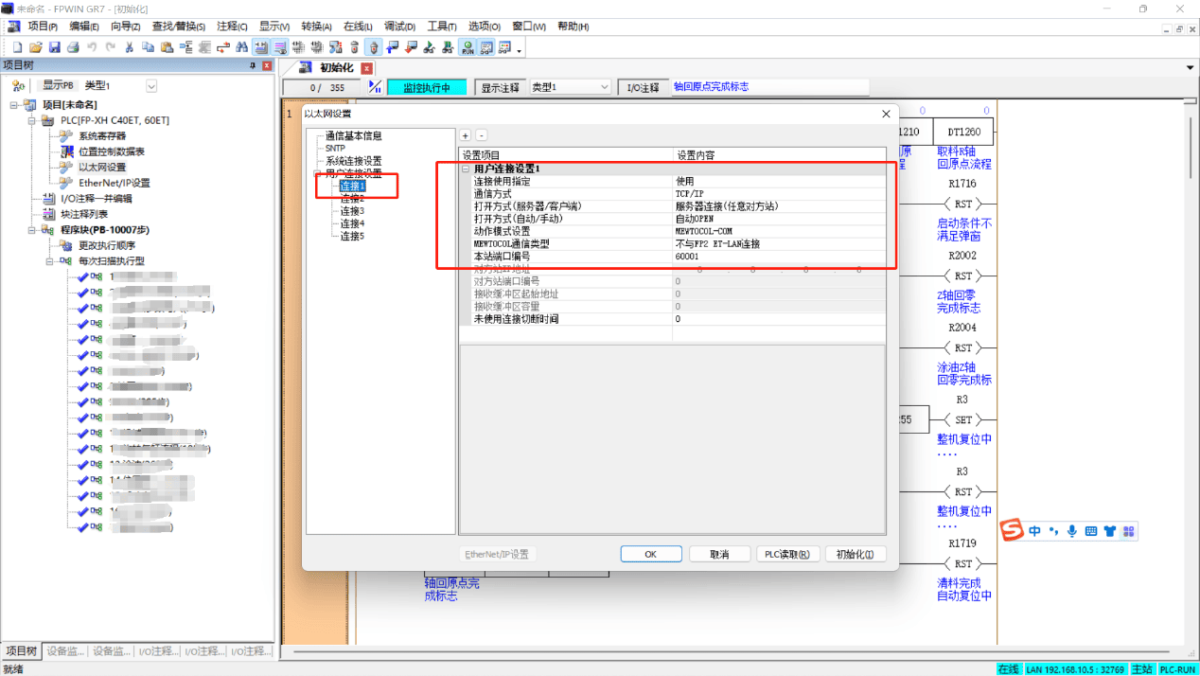Click the Print toolbar icon
Screen dimensions: 1200x676
73,47
